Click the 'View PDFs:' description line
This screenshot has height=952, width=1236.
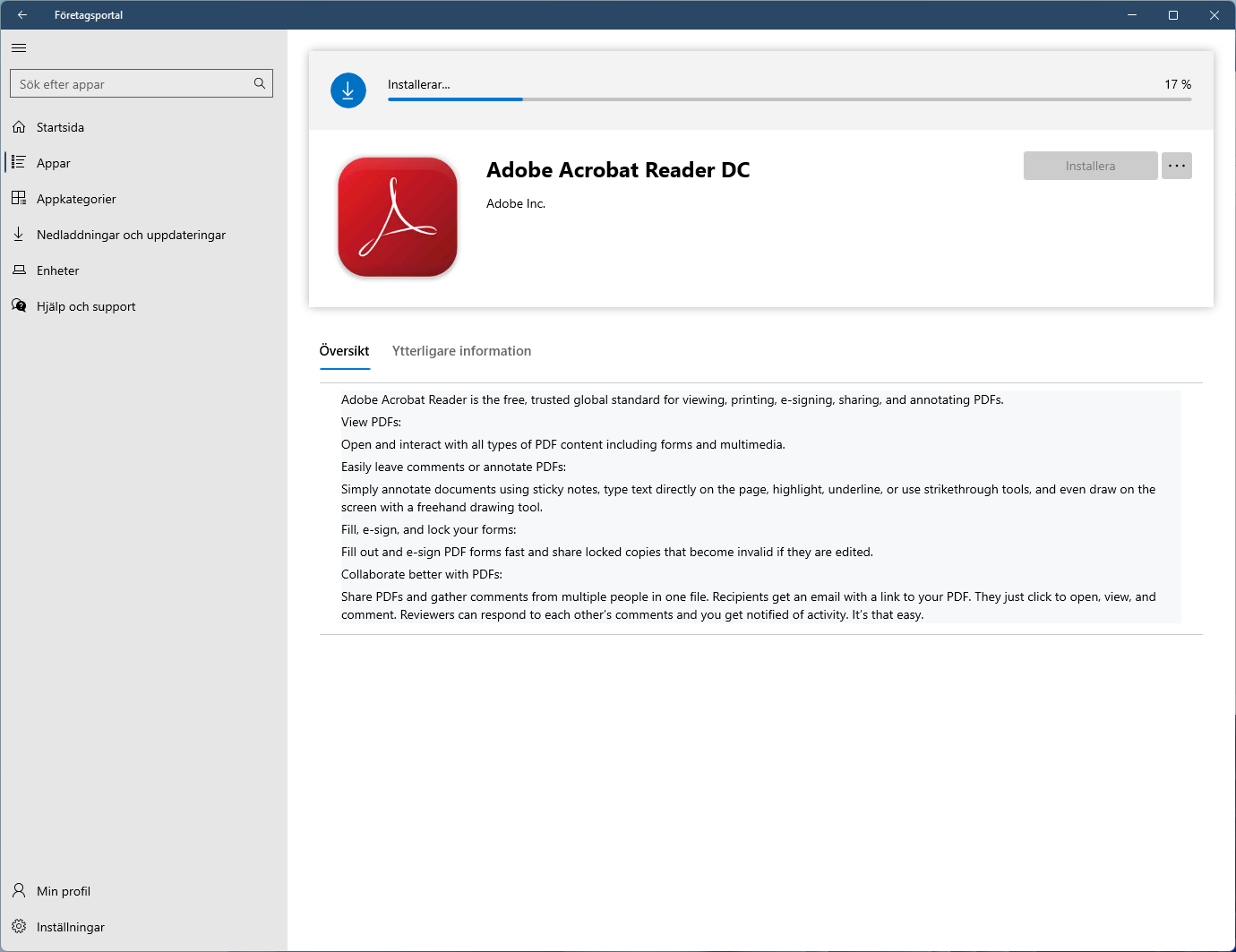371,422
